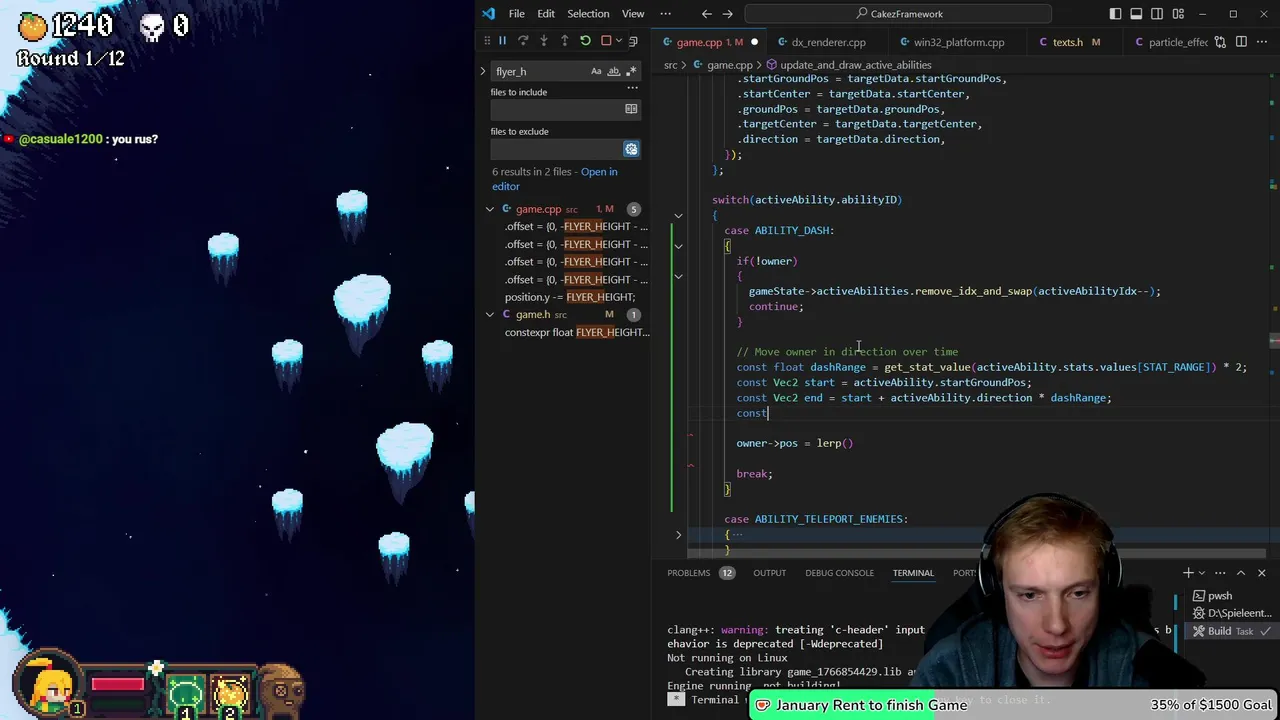Open the Selection menu
This screenshot has height=720, width=1280.
click(588, 14)
